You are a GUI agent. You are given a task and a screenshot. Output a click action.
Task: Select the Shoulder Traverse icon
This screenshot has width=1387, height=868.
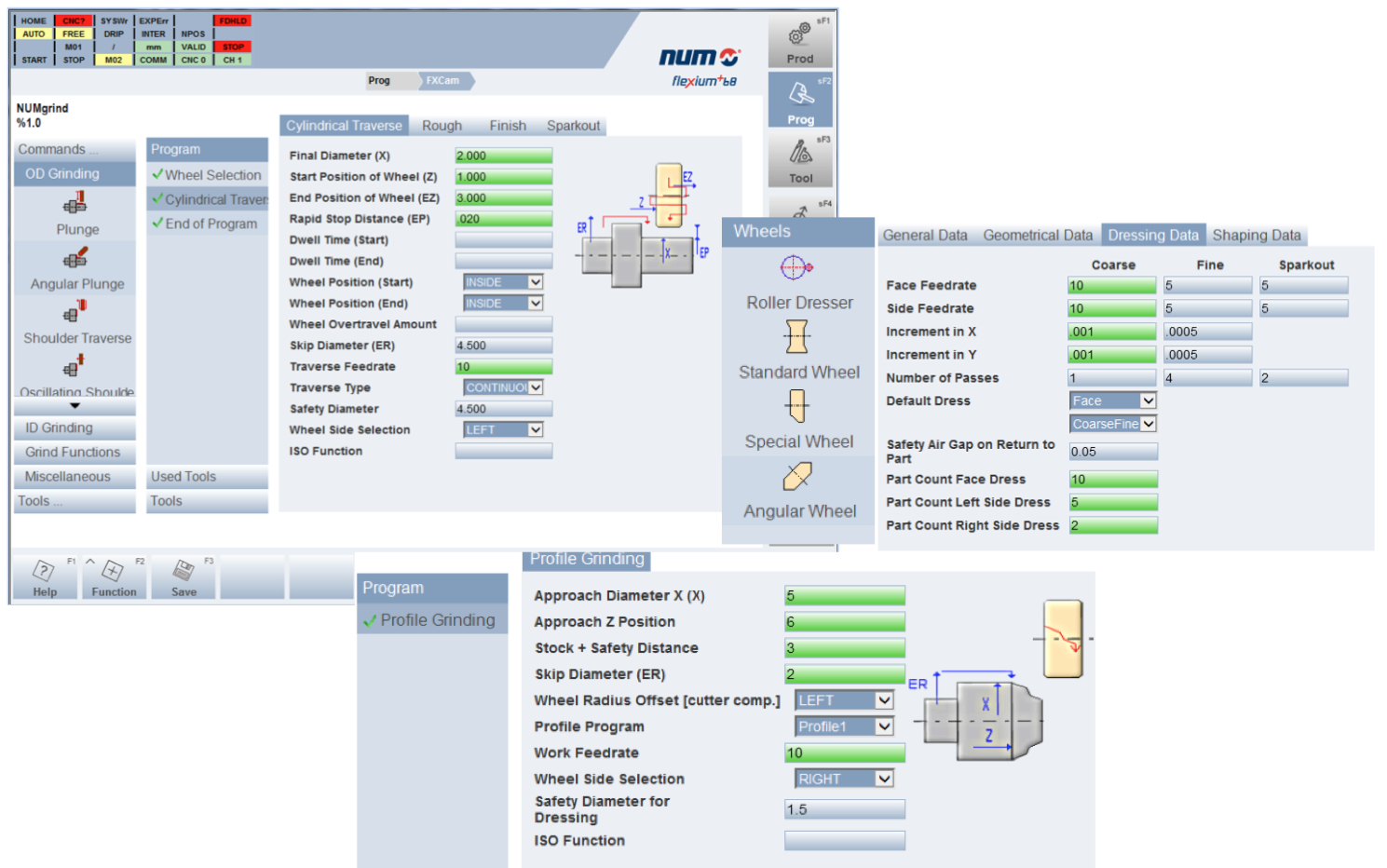[x=75, y=312]
